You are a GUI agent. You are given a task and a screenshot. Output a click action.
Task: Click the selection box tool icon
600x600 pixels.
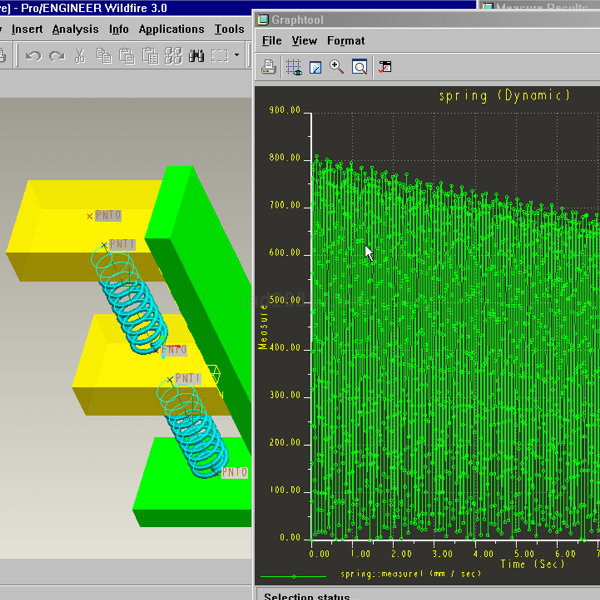[219, 56]
